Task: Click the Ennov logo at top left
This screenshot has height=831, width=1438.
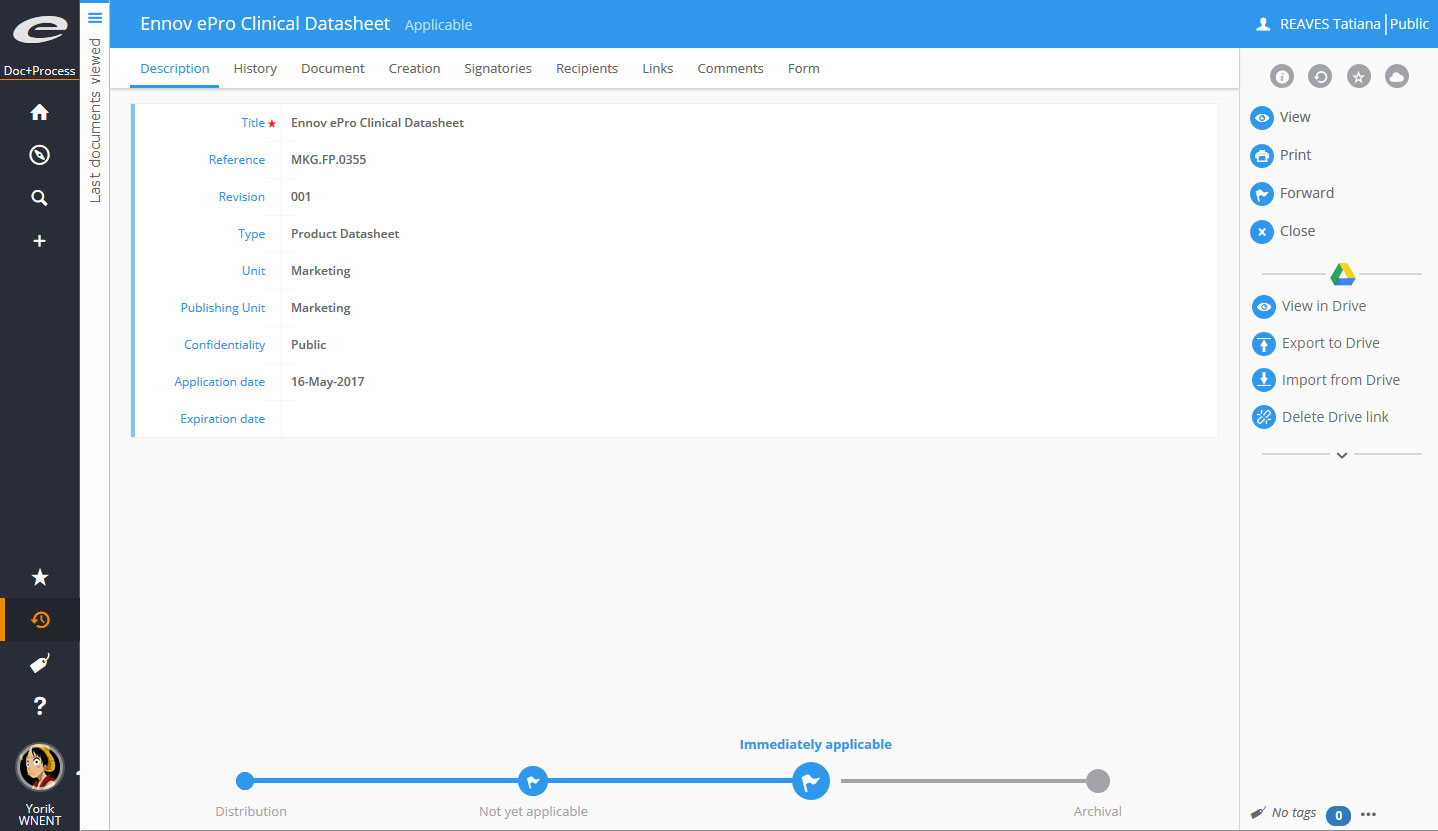Action: pos(40,31)
